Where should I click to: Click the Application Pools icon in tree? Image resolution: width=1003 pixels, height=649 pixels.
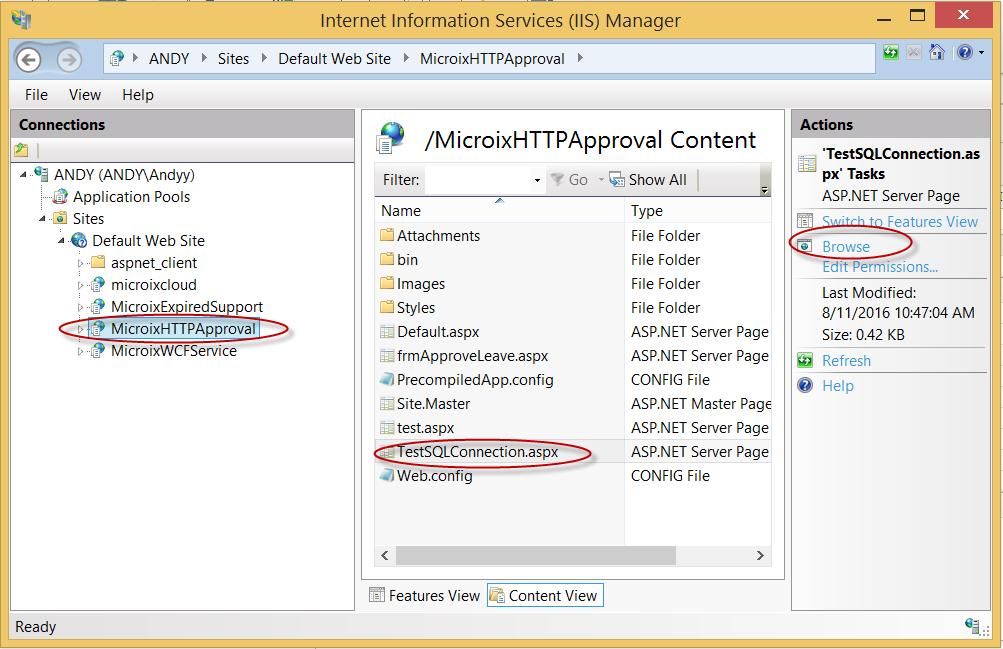60,197
